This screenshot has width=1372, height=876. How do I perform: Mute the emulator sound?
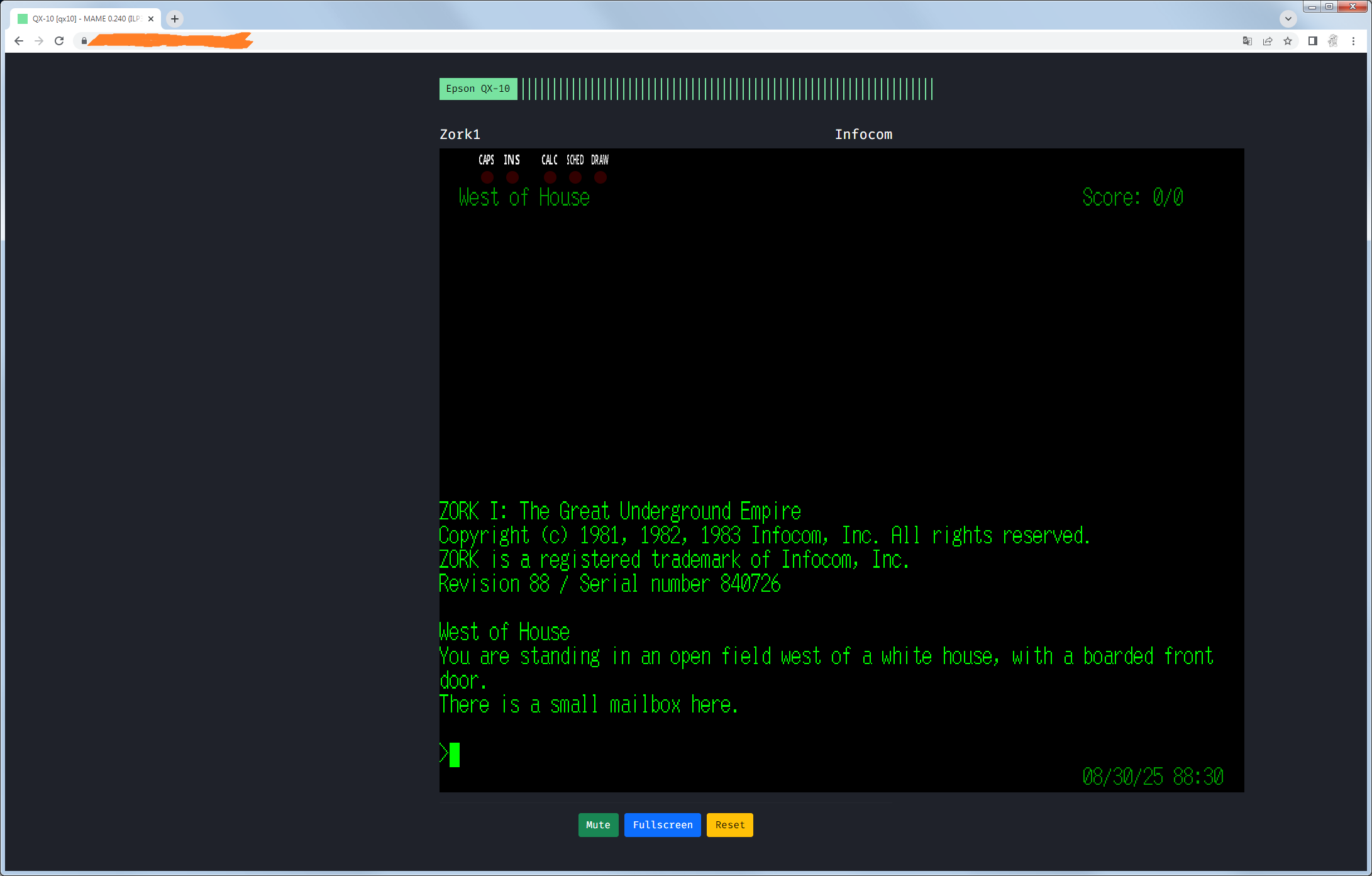(598, 824)
